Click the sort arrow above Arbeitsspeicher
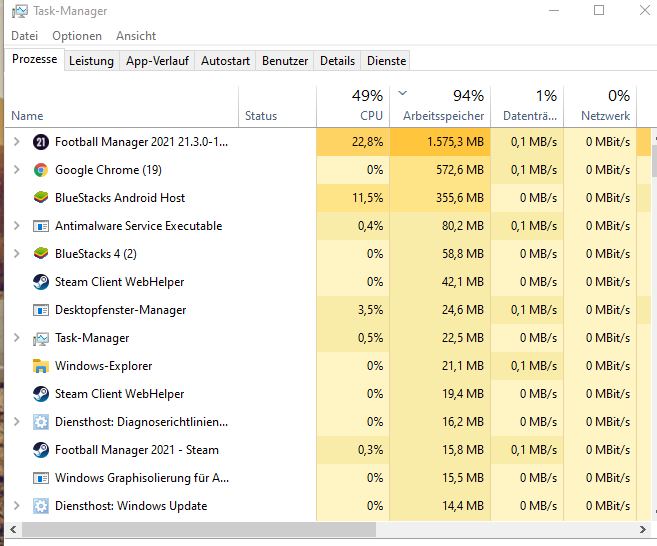This screenshot has height=546, width=657. 403,93
